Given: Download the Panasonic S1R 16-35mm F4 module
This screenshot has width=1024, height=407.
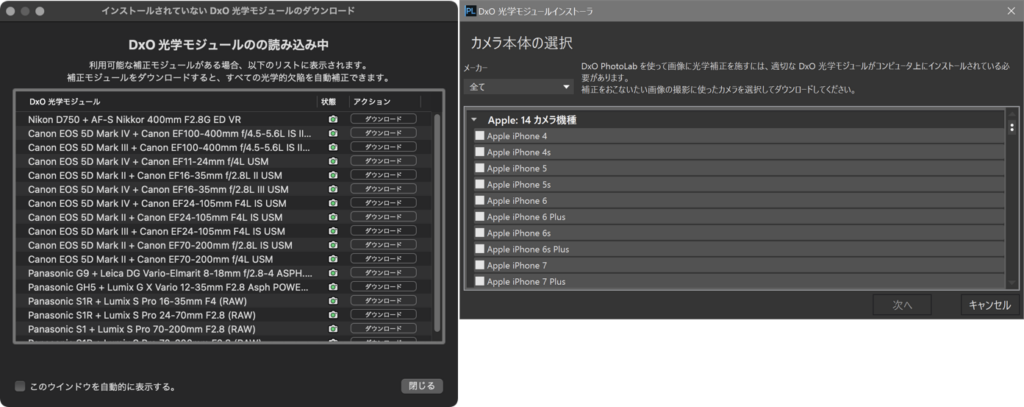Looking at the screenshot, I should coord(383,301).
